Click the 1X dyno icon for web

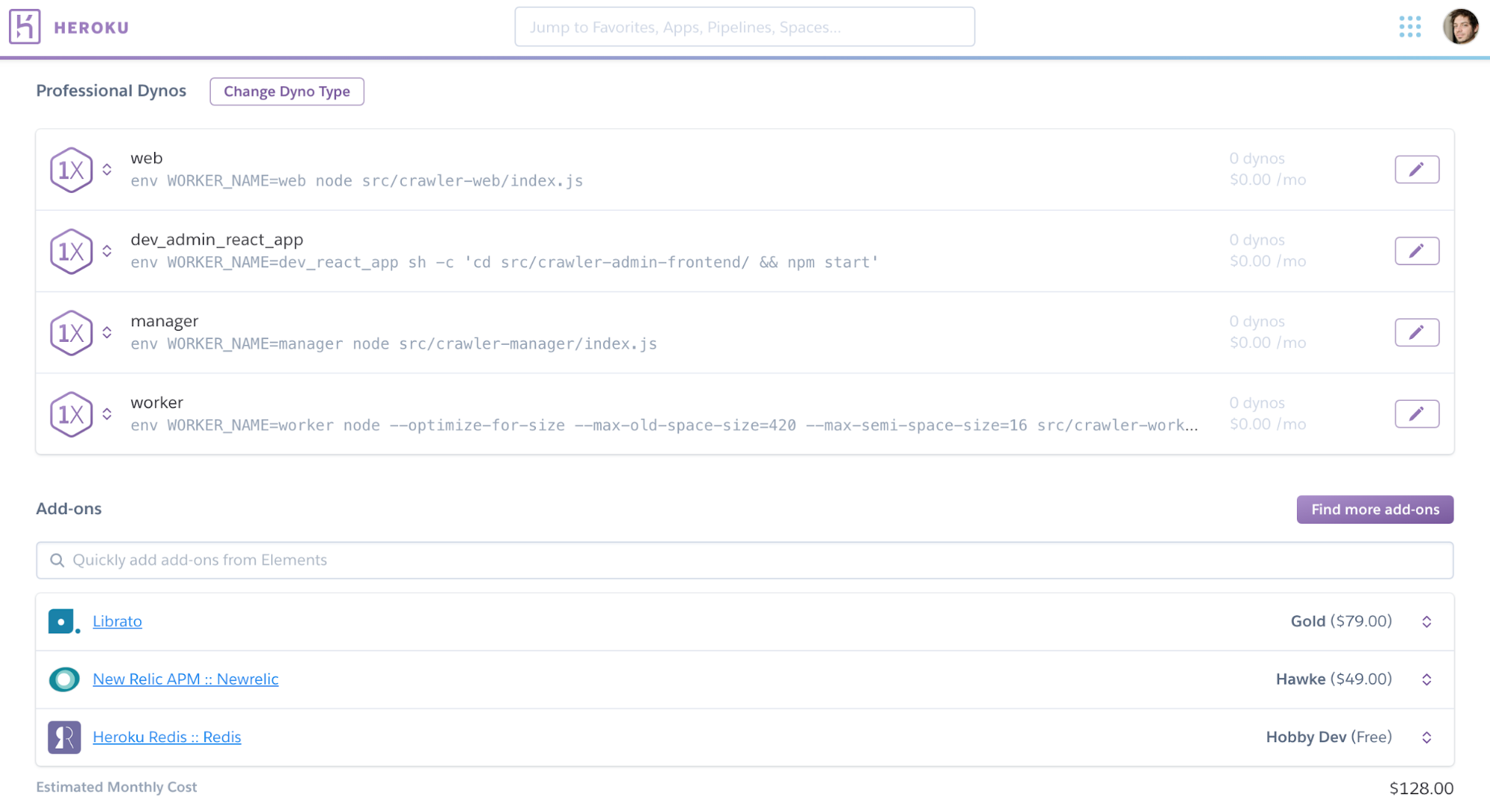pyautogui.click(x=71, y=170)
